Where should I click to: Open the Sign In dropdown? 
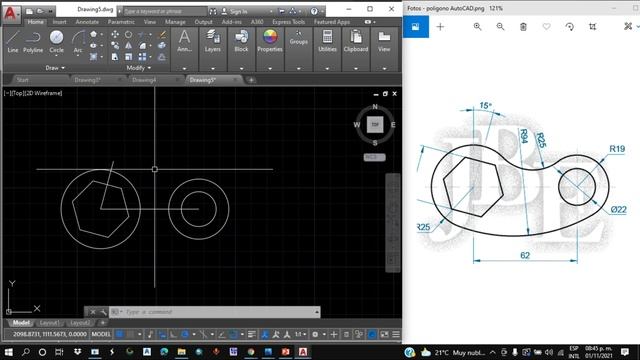coord(246,11)
